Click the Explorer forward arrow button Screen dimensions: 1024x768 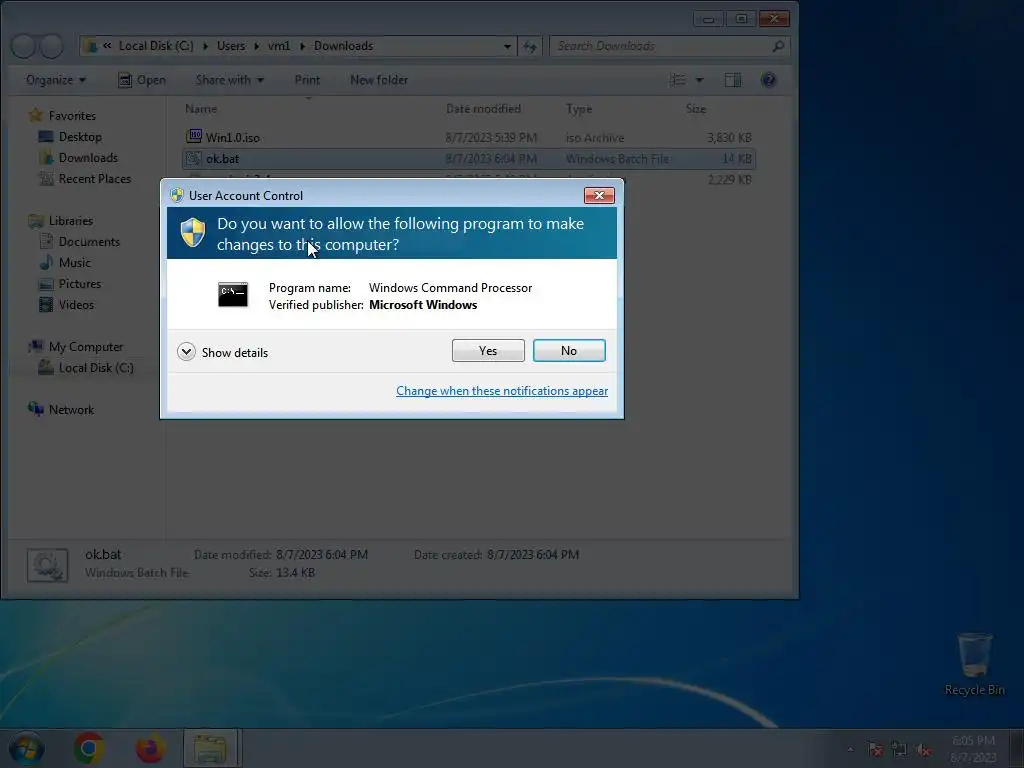(52, 46)
